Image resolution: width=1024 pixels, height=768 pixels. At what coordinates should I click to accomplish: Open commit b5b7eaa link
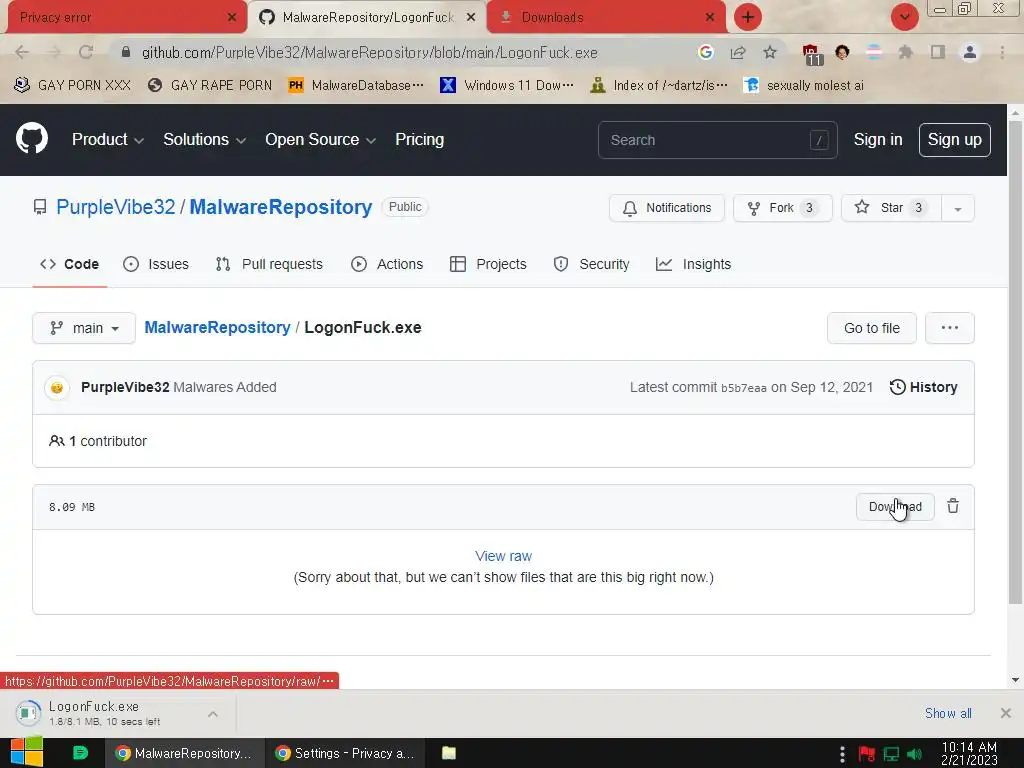click(x=743, y=388)
